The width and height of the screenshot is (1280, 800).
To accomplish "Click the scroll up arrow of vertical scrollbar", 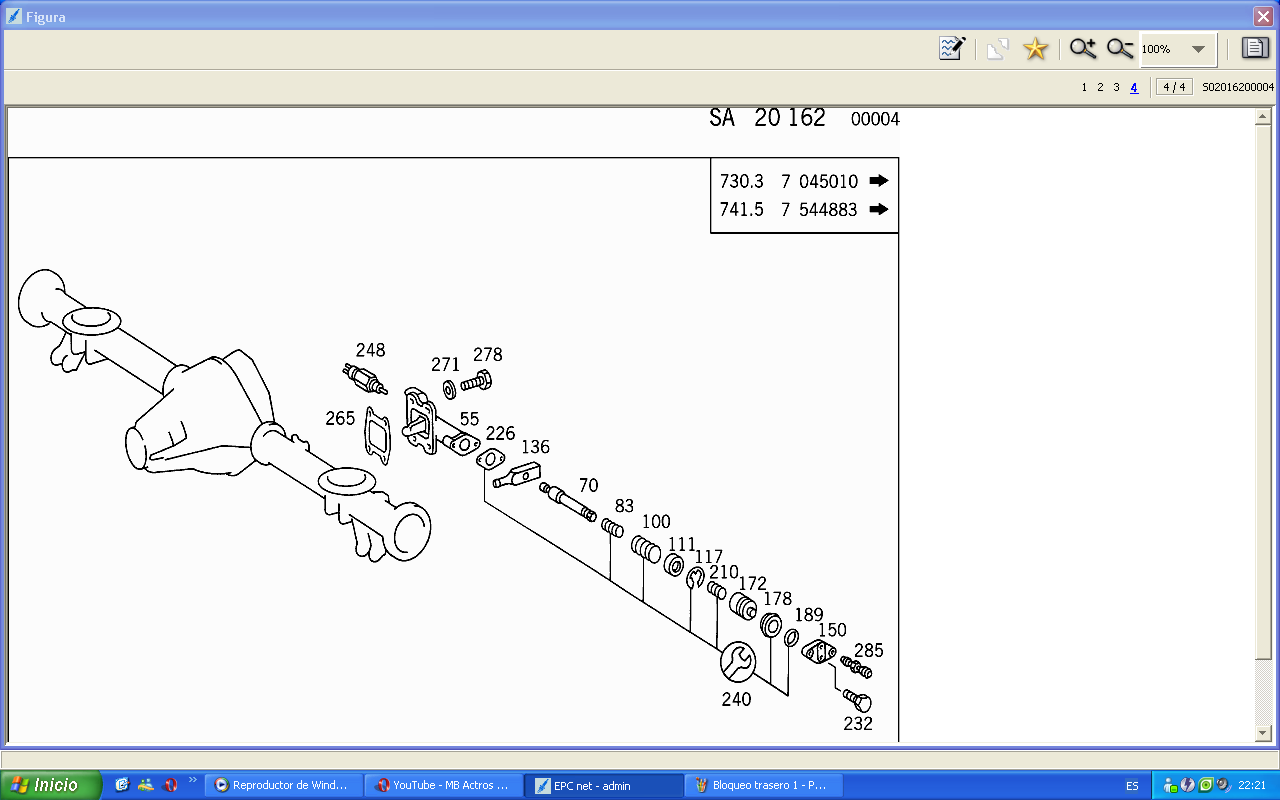I will [x=1263, y=117].
